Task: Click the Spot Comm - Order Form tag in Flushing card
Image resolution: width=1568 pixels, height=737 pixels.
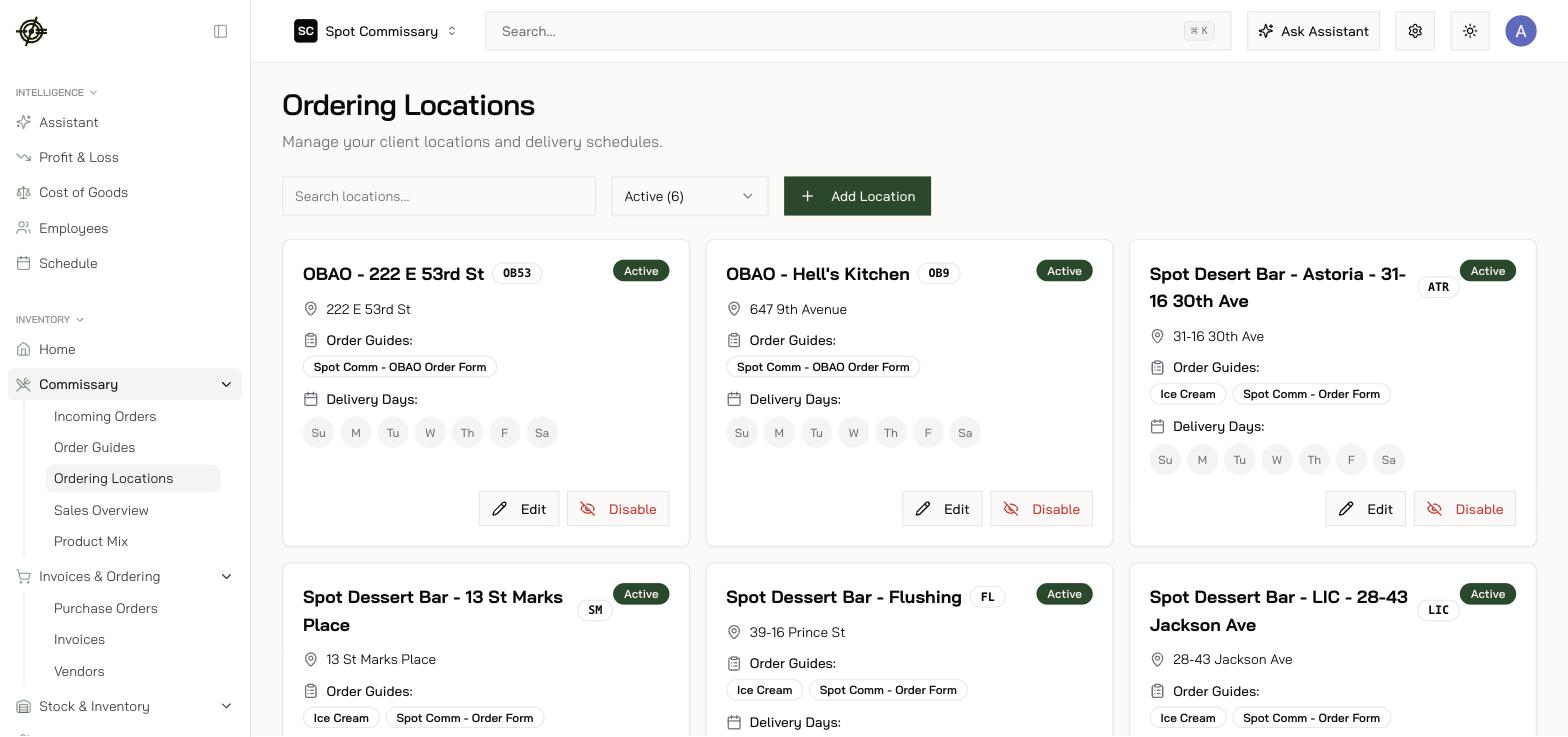Action: point(888,690)
